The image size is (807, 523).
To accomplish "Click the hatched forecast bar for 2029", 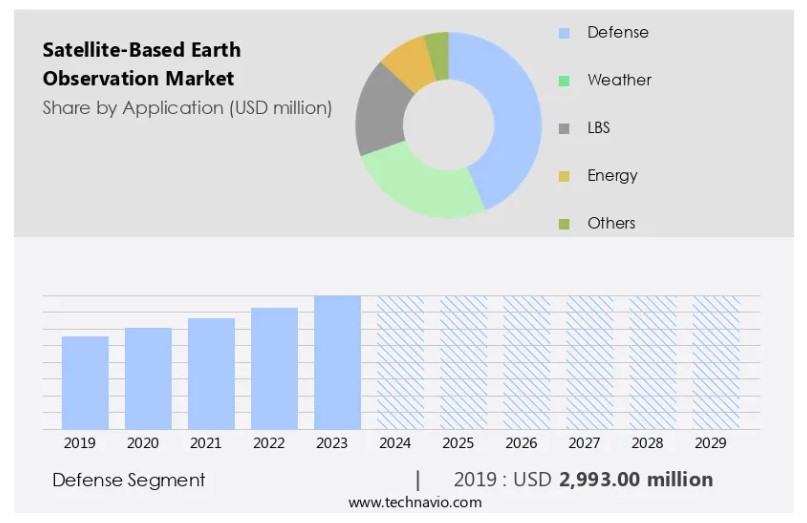I will [715, 362].
